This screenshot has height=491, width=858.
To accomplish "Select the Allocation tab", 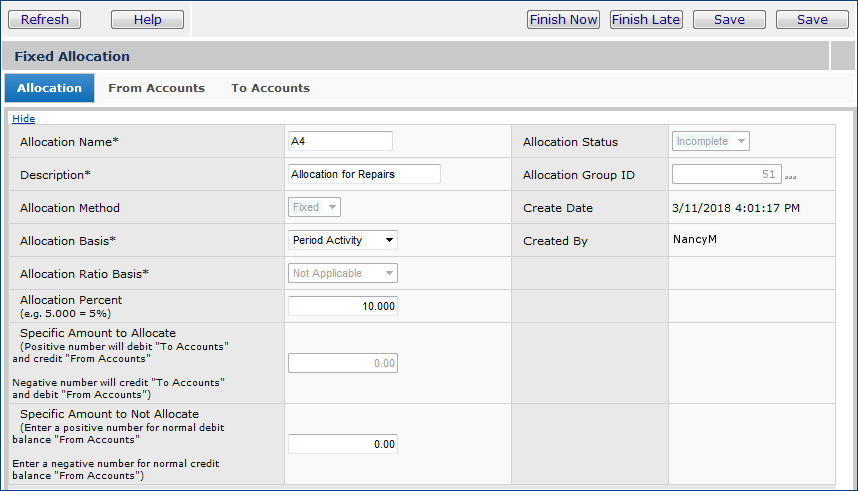I will coord(49,88).
